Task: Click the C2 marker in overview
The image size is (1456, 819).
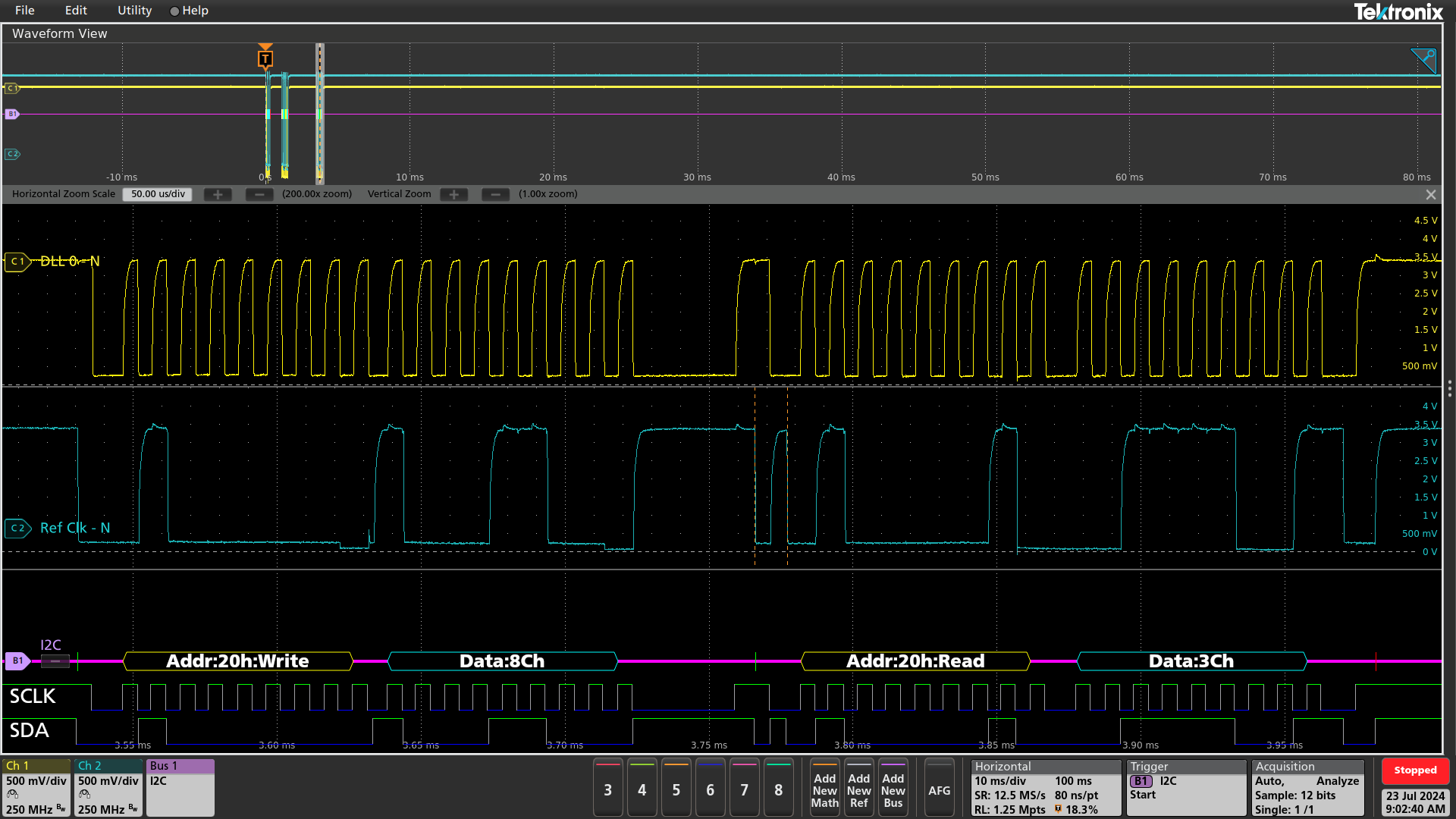Action: point(11,154)
